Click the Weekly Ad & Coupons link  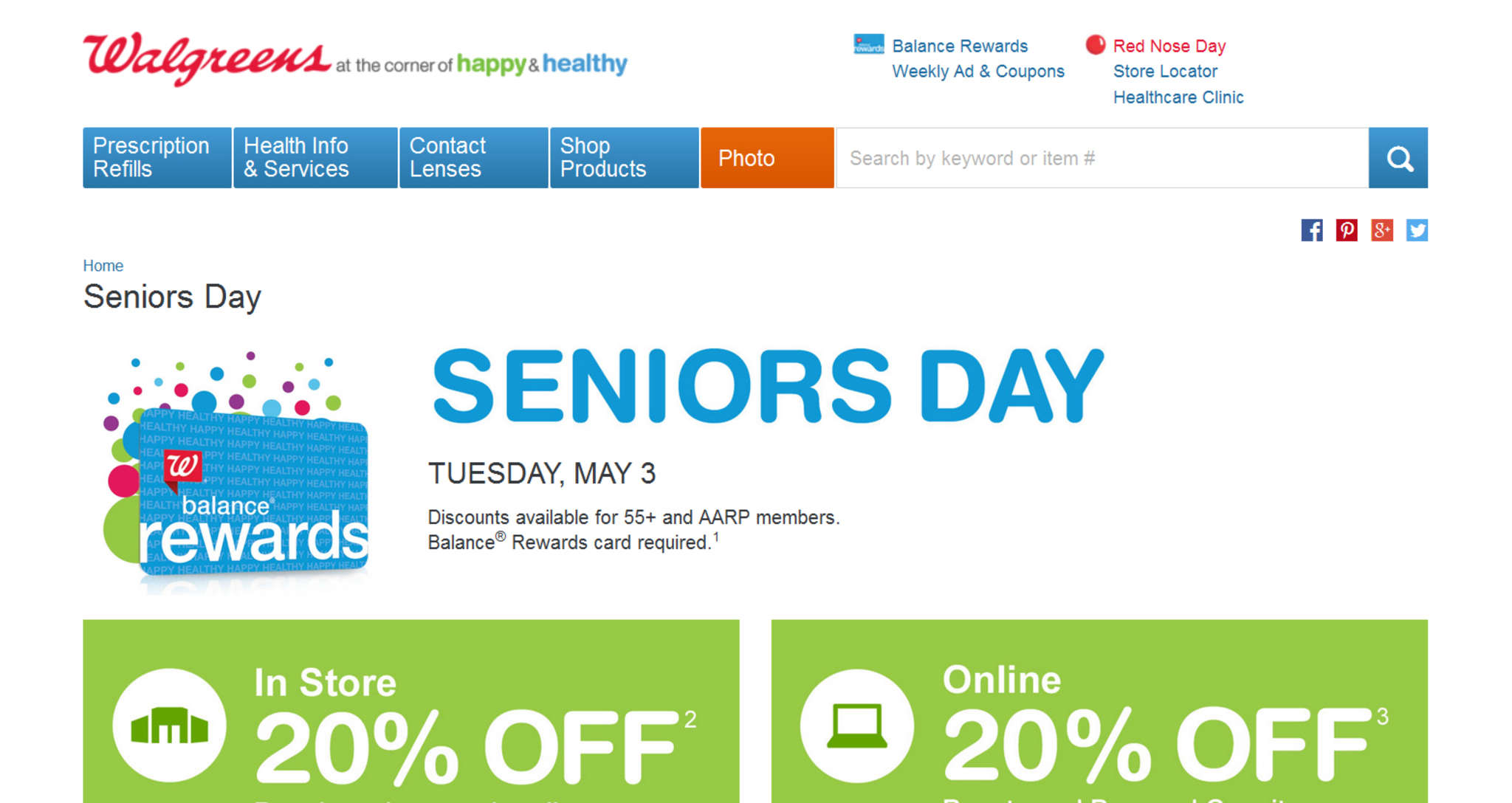point(977,72)
